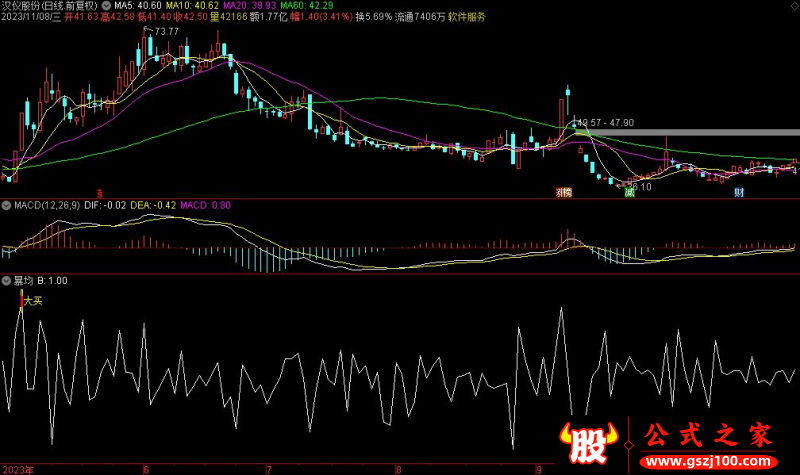Click the close price 收42.50
The height and width of the screenshot is (475, 800).
click(x=190, y=17)
